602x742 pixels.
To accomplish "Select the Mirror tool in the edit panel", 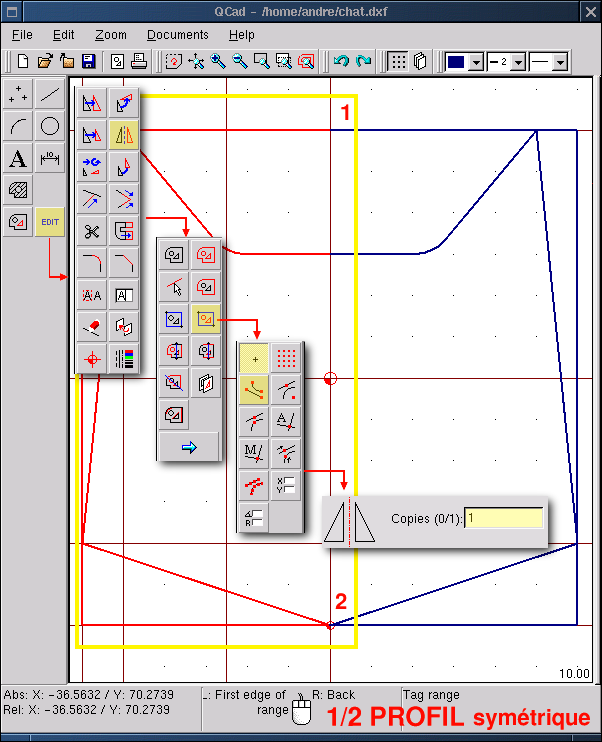I will [x=124, y=134].
